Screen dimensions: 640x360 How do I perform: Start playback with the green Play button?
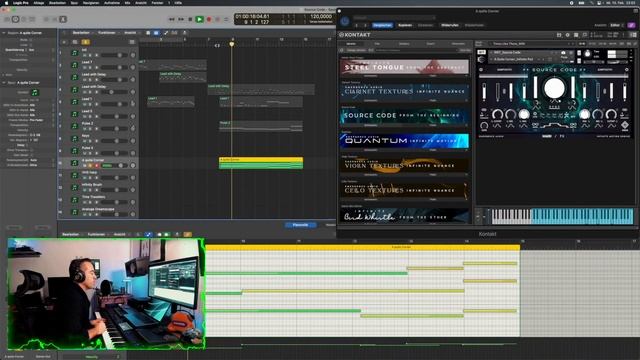199,19
